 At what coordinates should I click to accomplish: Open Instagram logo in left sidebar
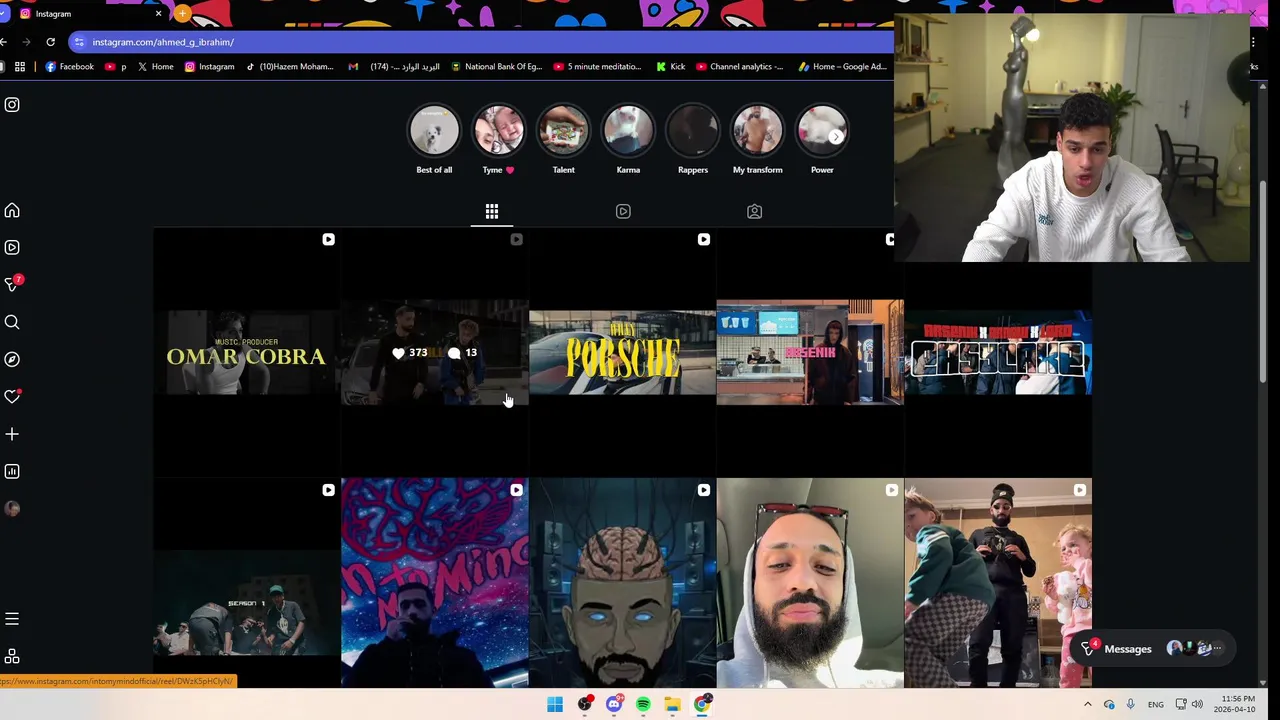pos(12,105)
